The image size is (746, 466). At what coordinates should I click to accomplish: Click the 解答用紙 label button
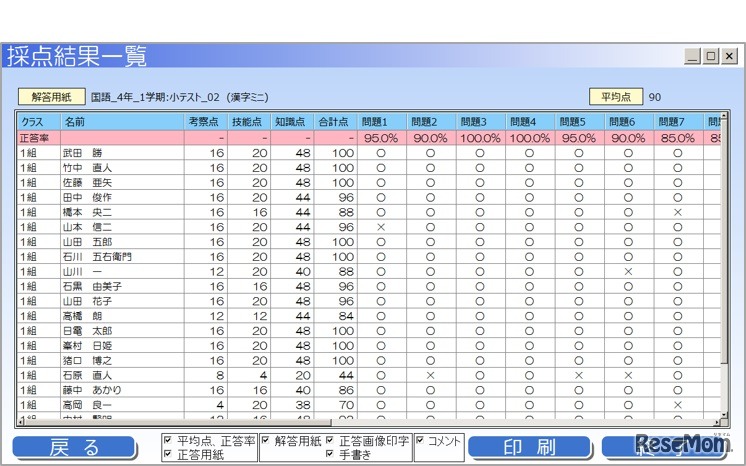pyautogui.click(x=52, y=97)
